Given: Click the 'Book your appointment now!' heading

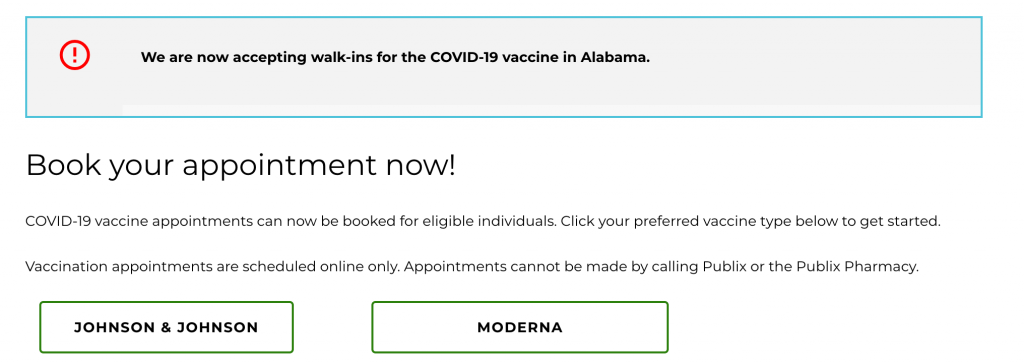Looking at the screenshot, I should pos(240,166).
